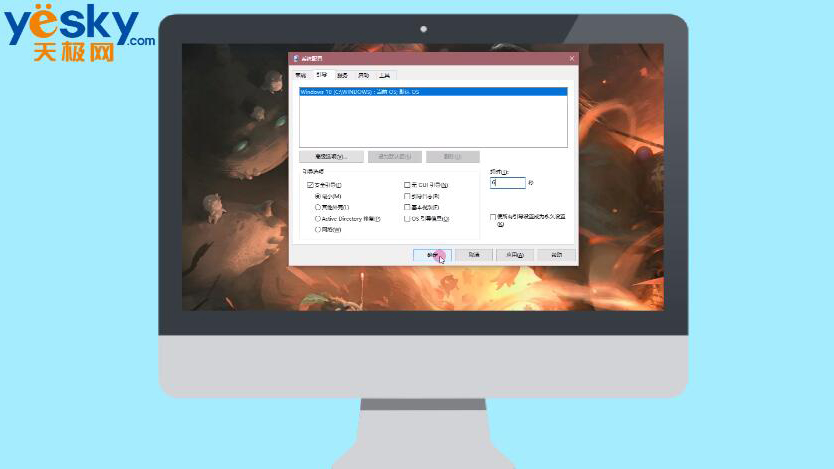This screenshot has height=469, width=834.
Task: Select the Active Directory repair radio option
Action: (318, 219)
